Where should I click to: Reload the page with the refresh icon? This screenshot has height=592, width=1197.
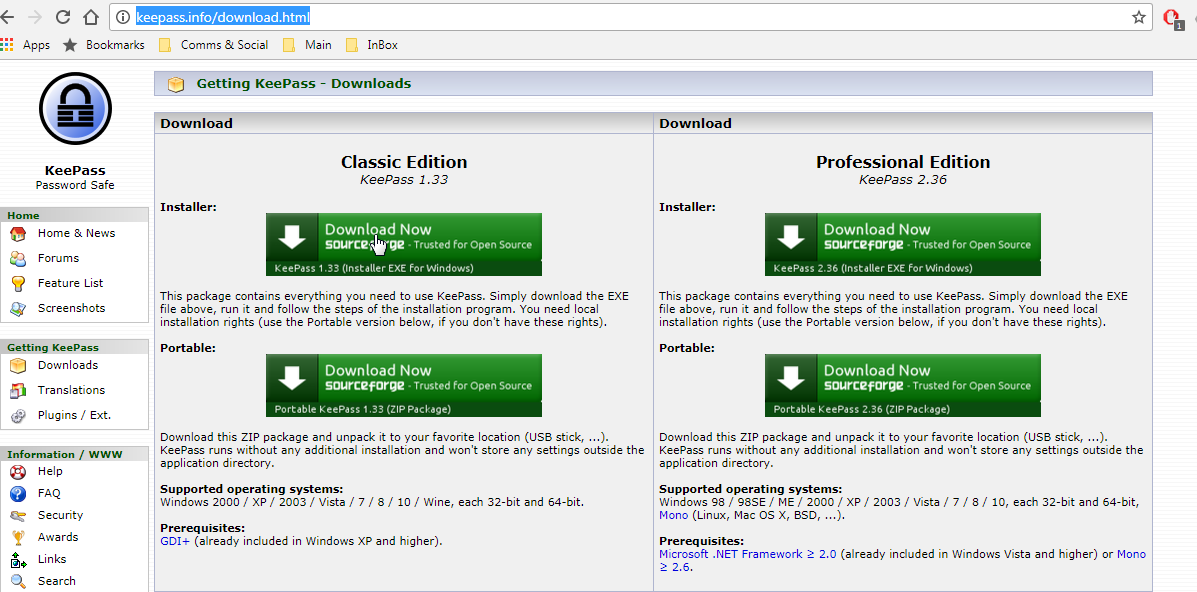63,17
